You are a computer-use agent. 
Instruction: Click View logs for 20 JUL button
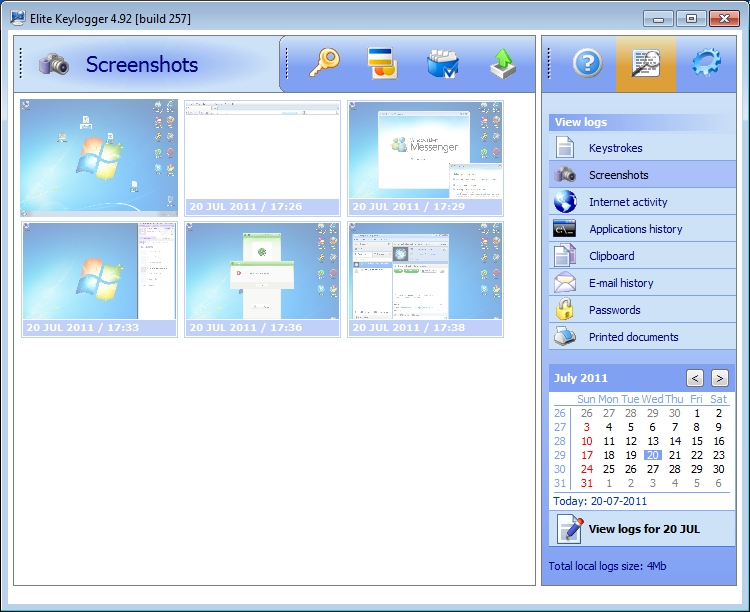click(x=642, y=529)
